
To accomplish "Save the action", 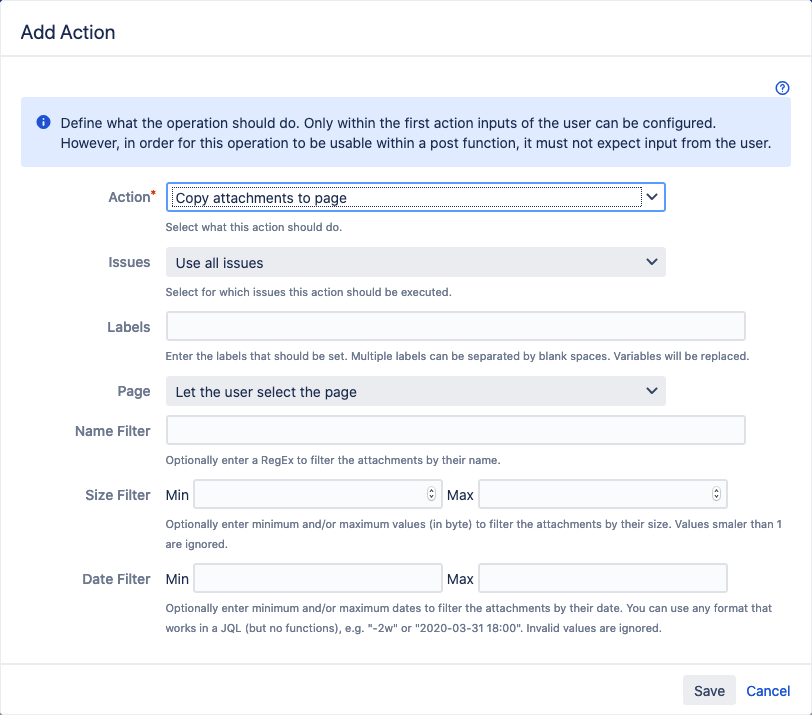I will (x=709, y=690).
